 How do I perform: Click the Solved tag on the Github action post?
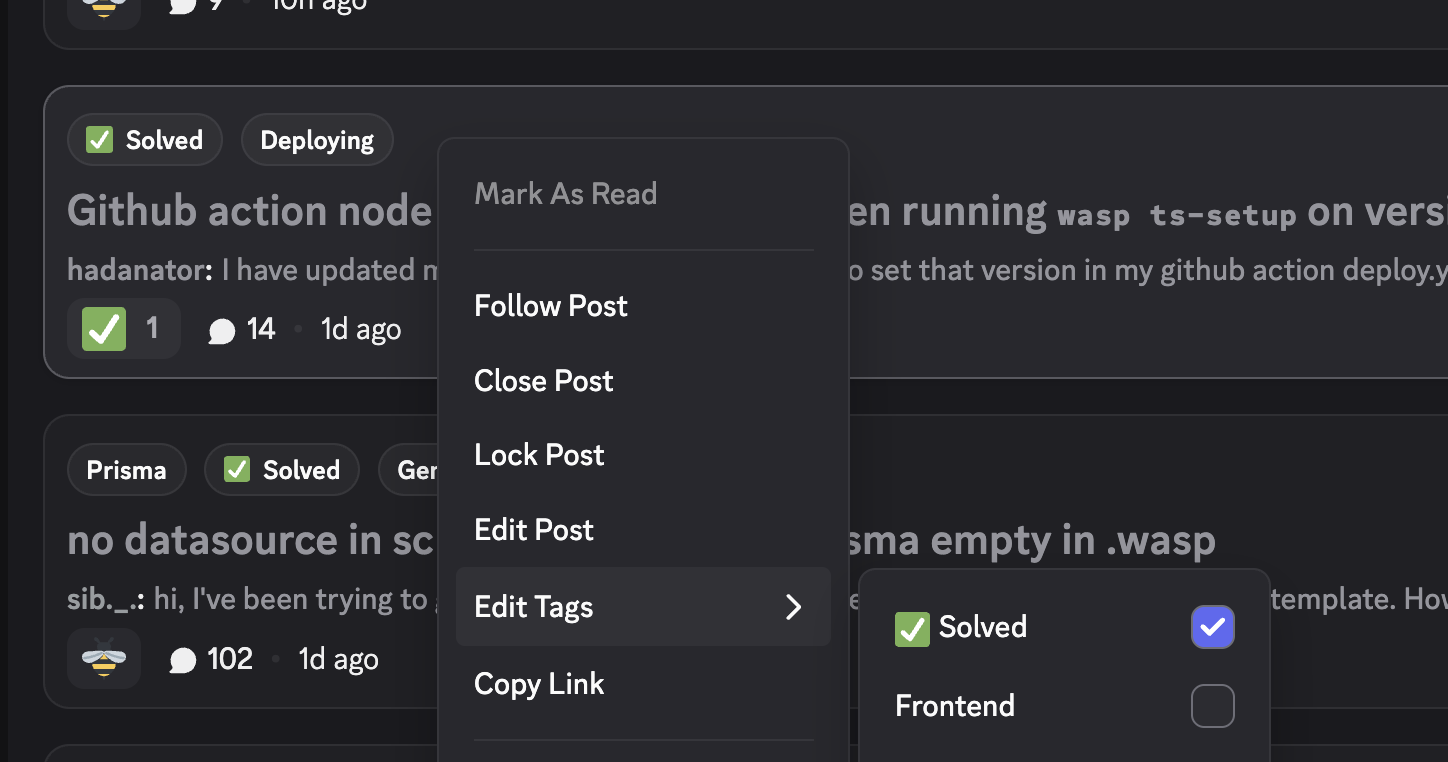[145, 140]
